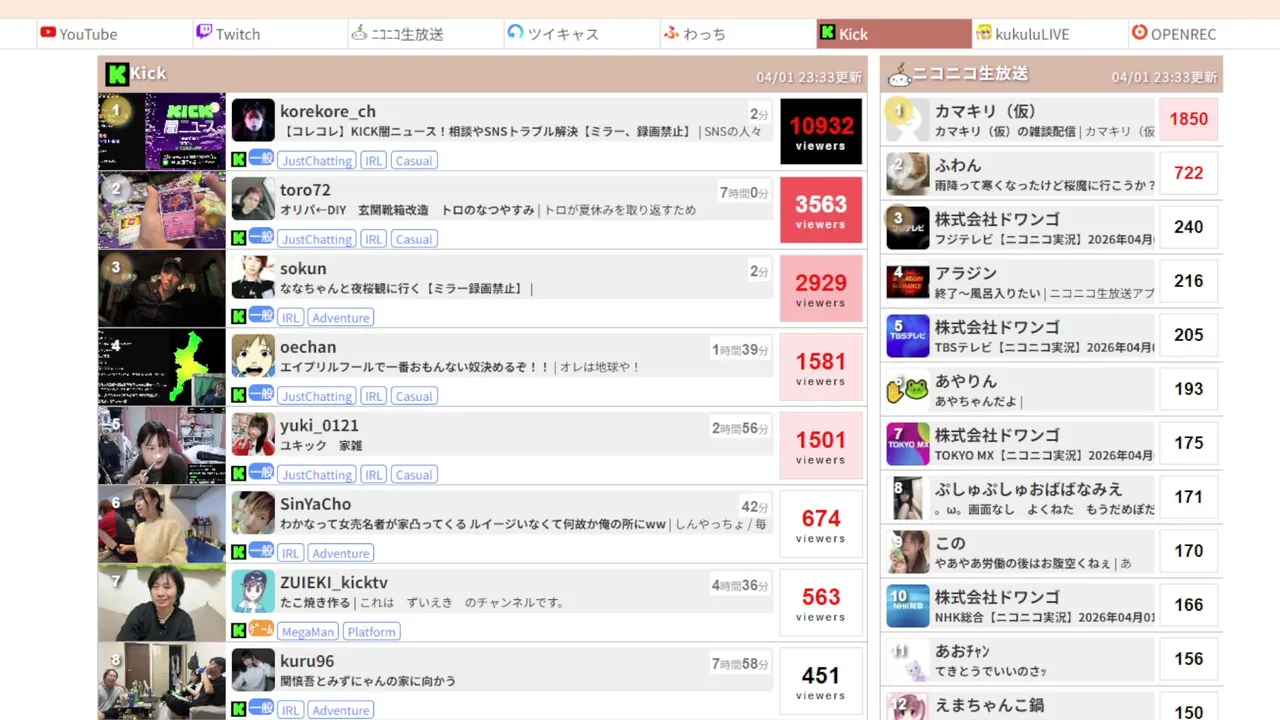1280x720 pixels.
Task: Open korekore_ch stream thumbnail
Action: [x=162, y=132]
